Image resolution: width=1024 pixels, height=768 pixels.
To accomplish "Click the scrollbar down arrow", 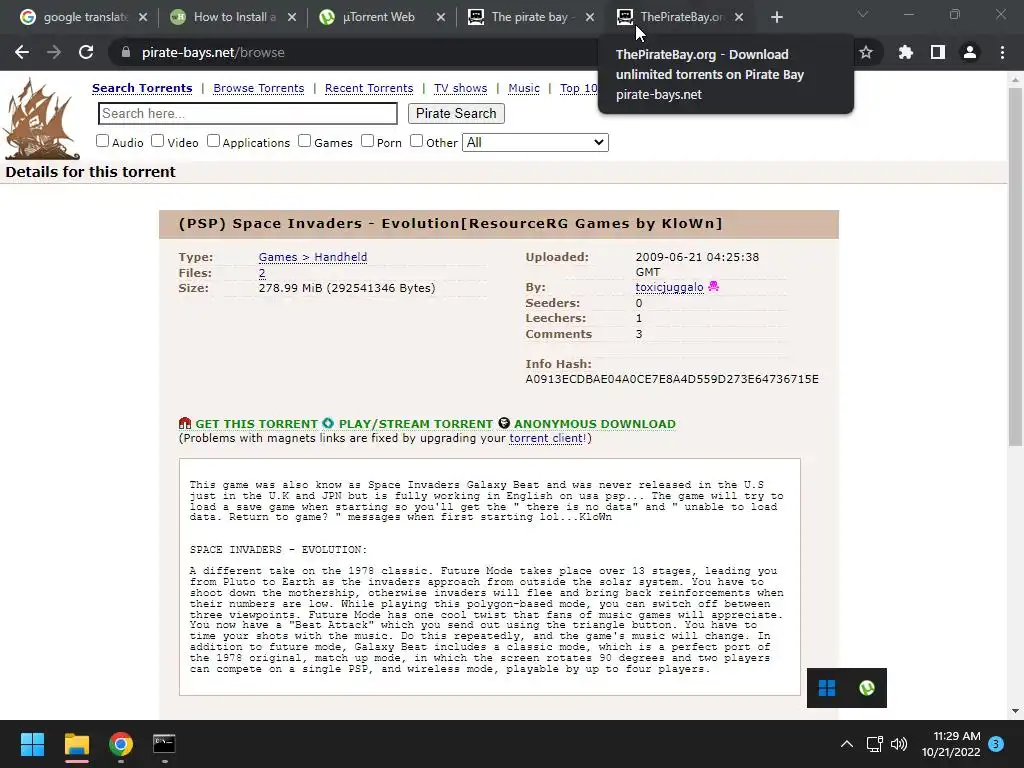I will 1015,711.
